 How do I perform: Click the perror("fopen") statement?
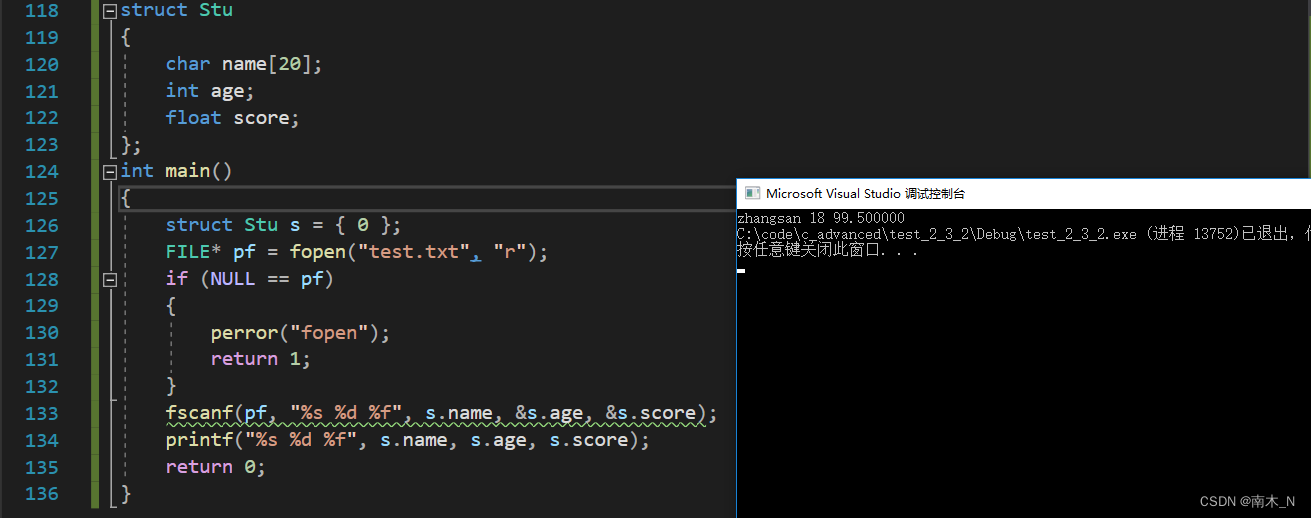[300, 332]
